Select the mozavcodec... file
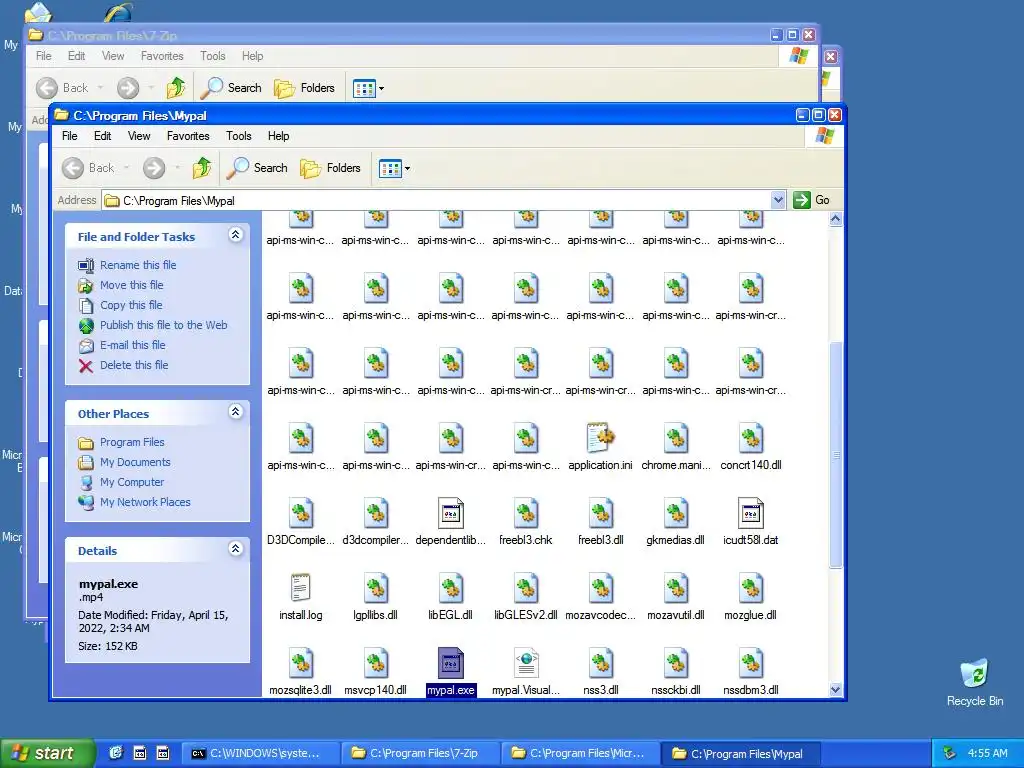1024x768 pixels. click(600, 598)
